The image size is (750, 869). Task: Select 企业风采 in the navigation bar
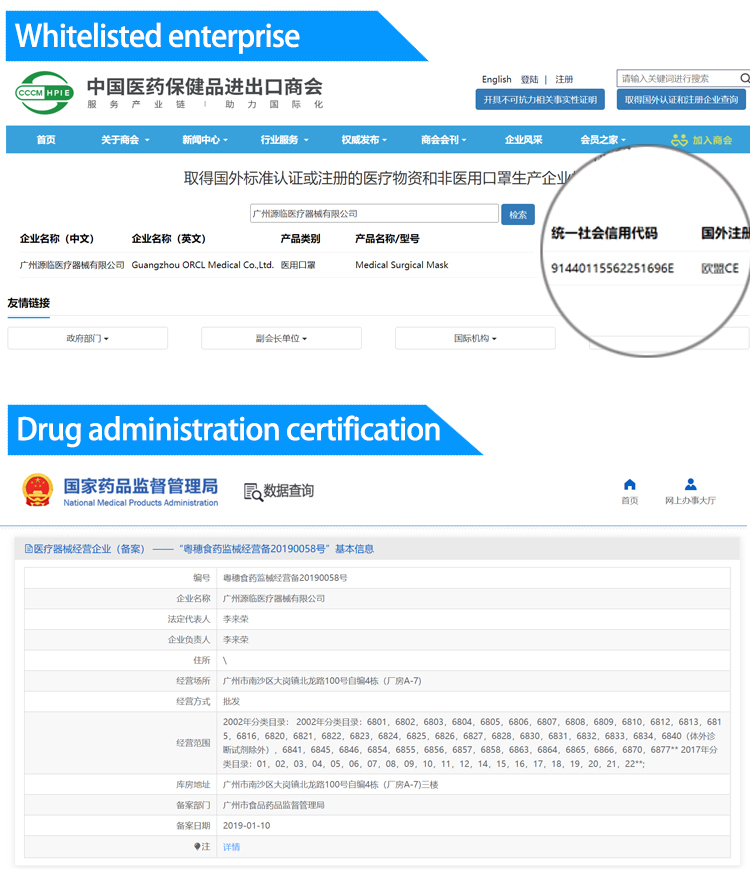coord(523,140)
